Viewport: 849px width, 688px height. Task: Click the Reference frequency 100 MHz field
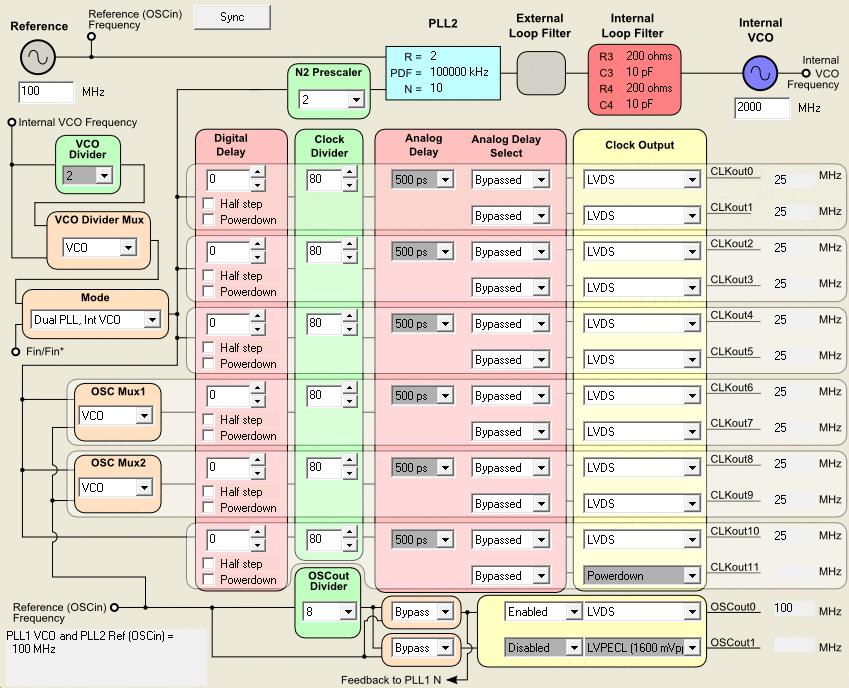[x=47, y=93]
